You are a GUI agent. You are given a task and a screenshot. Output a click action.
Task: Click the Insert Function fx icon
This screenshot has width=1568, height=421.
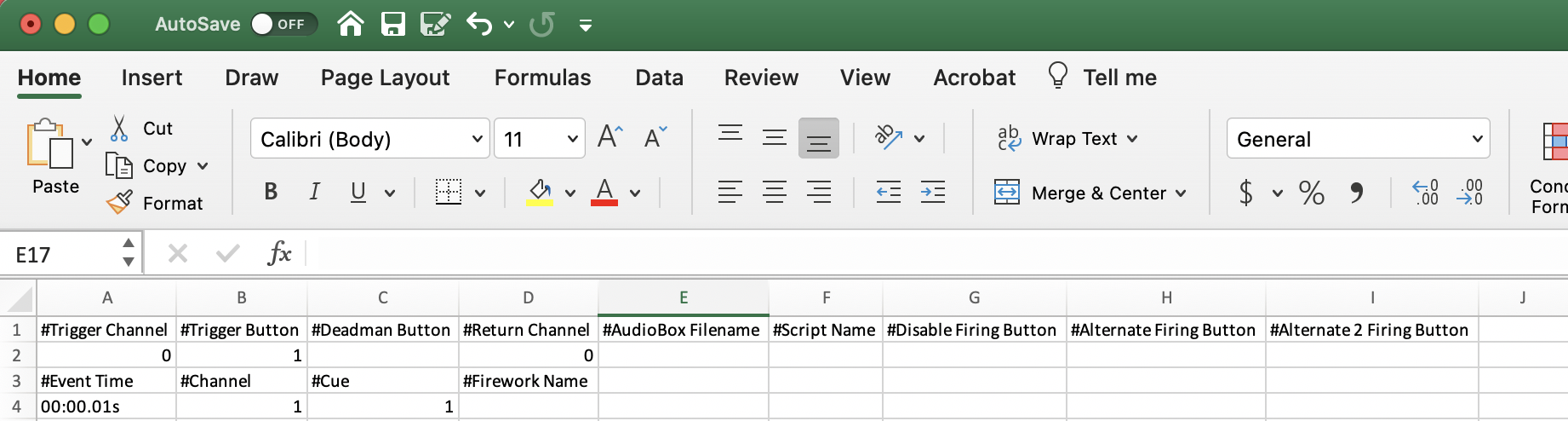(x=279, y=253)
